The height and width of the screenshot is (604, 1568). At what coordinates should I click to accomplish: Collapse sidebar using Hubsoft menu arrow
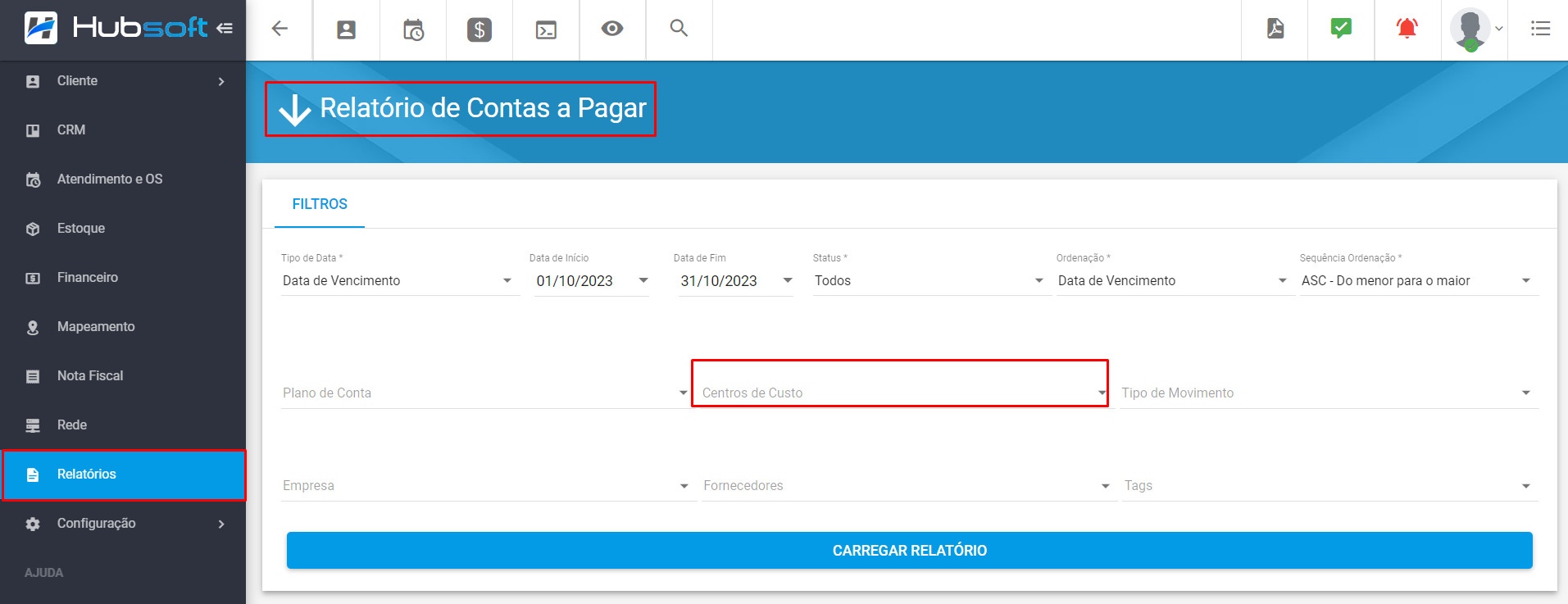(225, 29)
